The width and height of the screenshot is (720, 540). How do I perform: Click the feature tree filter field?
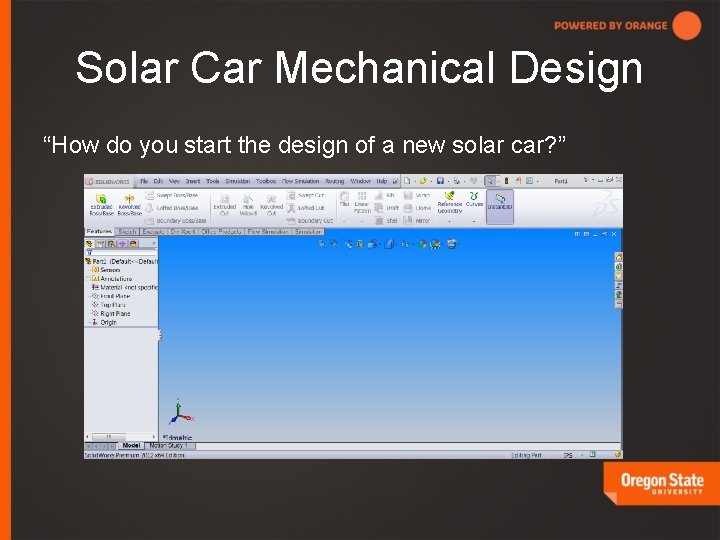[x=122, y=253]
